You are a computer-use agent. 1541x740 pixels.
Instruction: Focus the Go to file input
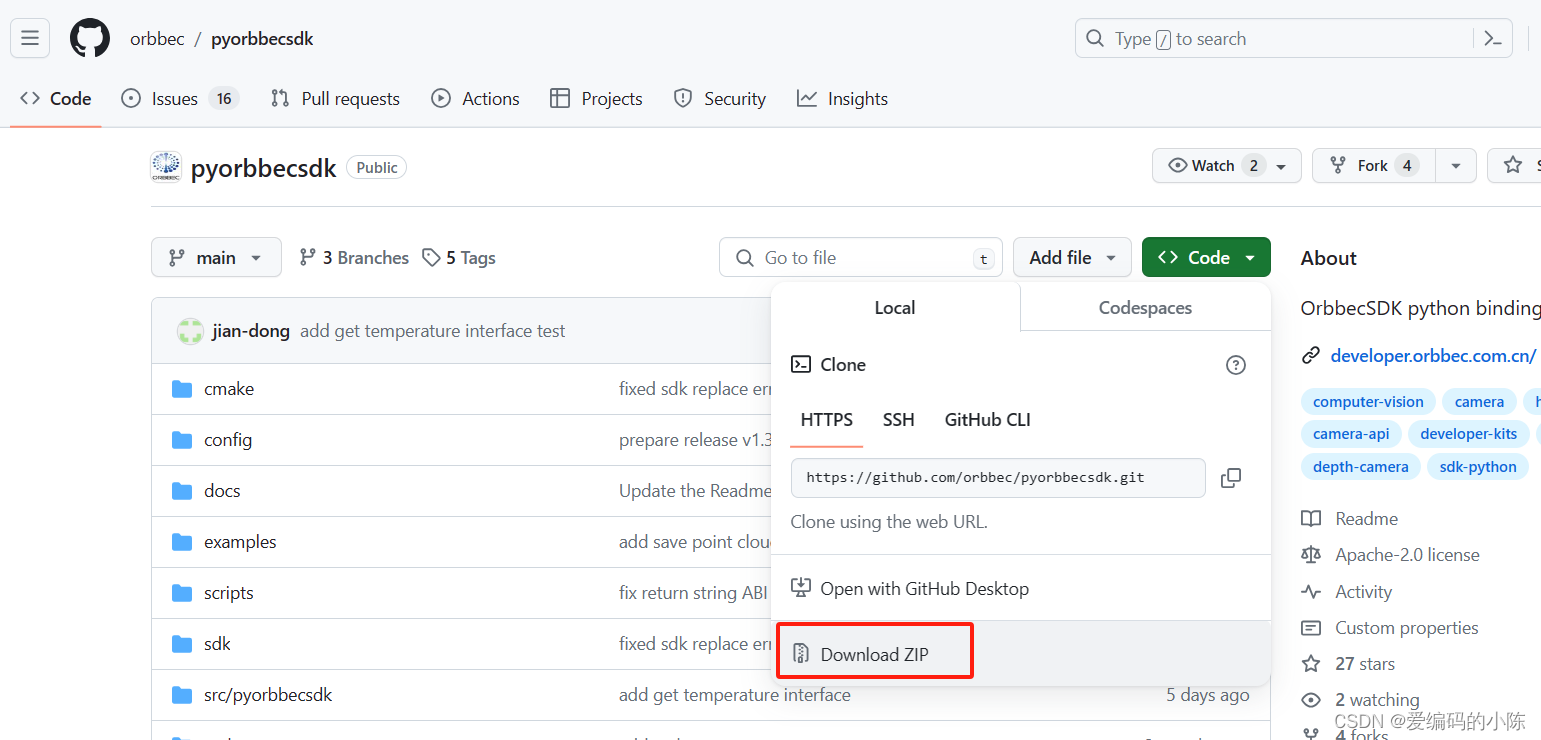(x=860, y=258)
